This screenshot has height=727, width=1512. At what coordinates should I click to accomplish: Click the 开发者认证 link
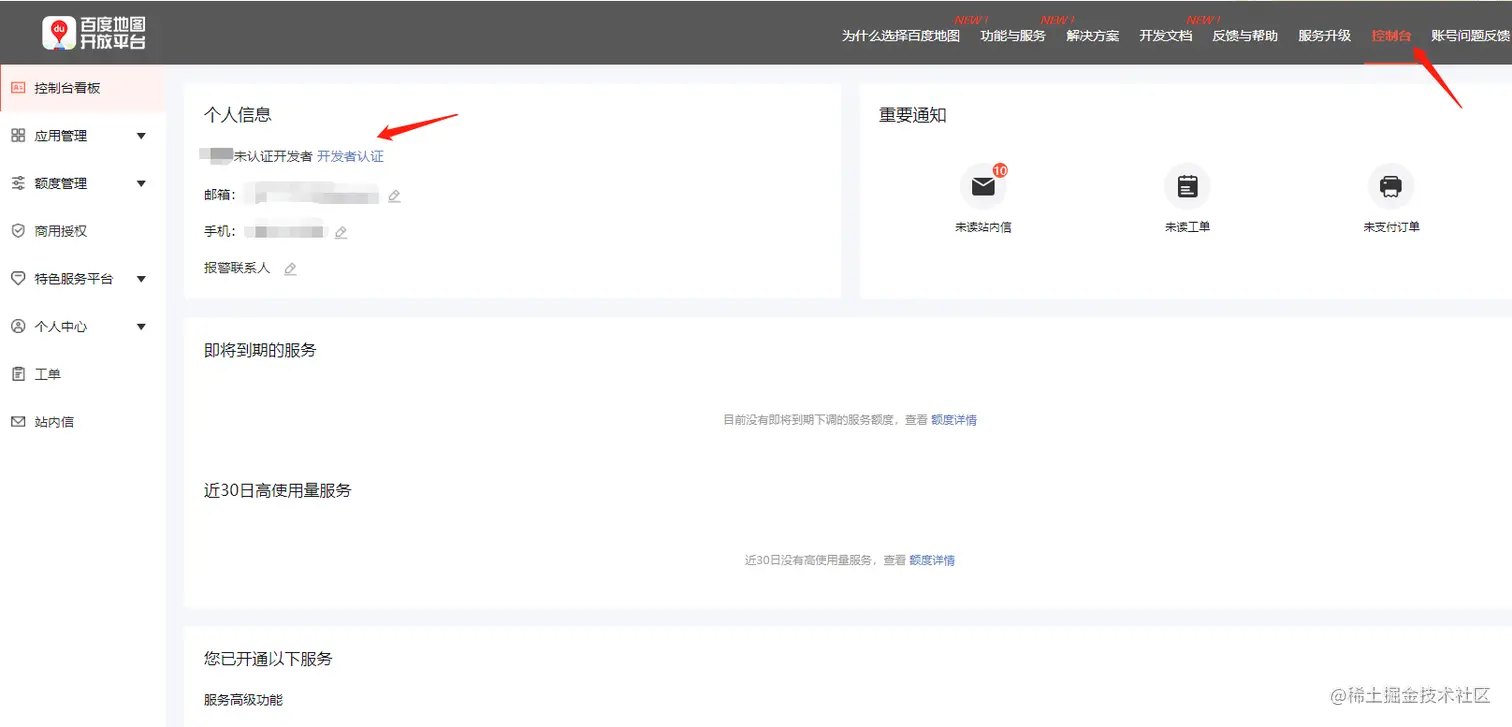[x=350, y=157]
